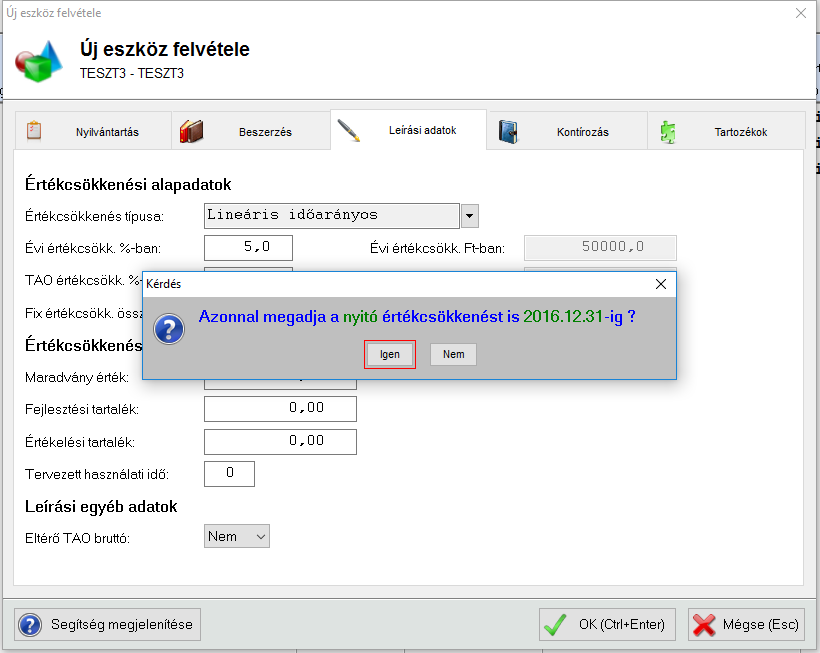
Task: Click the green checkmark icon on OK button
Action: click(x=556, y=625)
